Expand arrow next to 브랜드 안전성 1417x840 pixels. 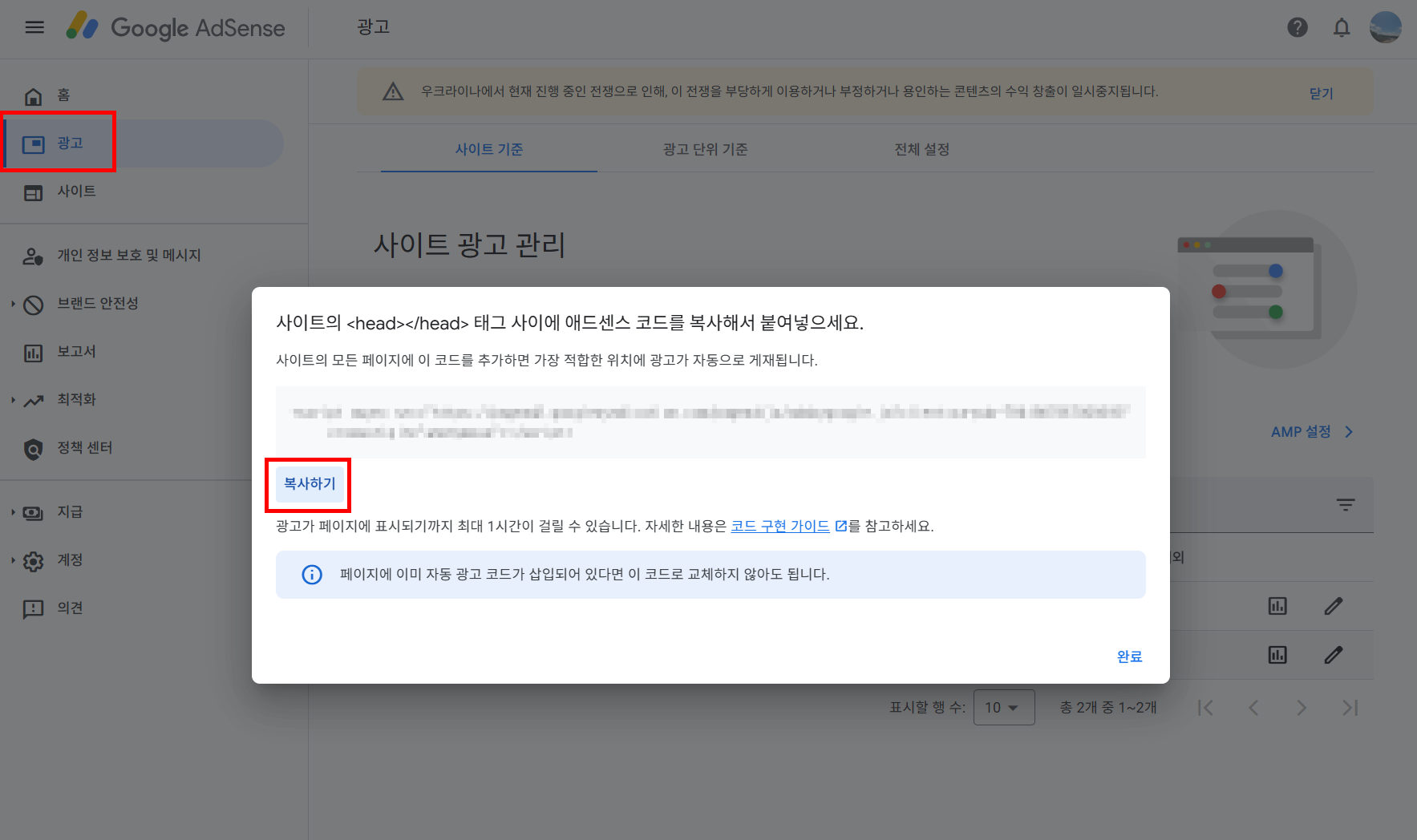pyautogui.click(x=13, y=304)
